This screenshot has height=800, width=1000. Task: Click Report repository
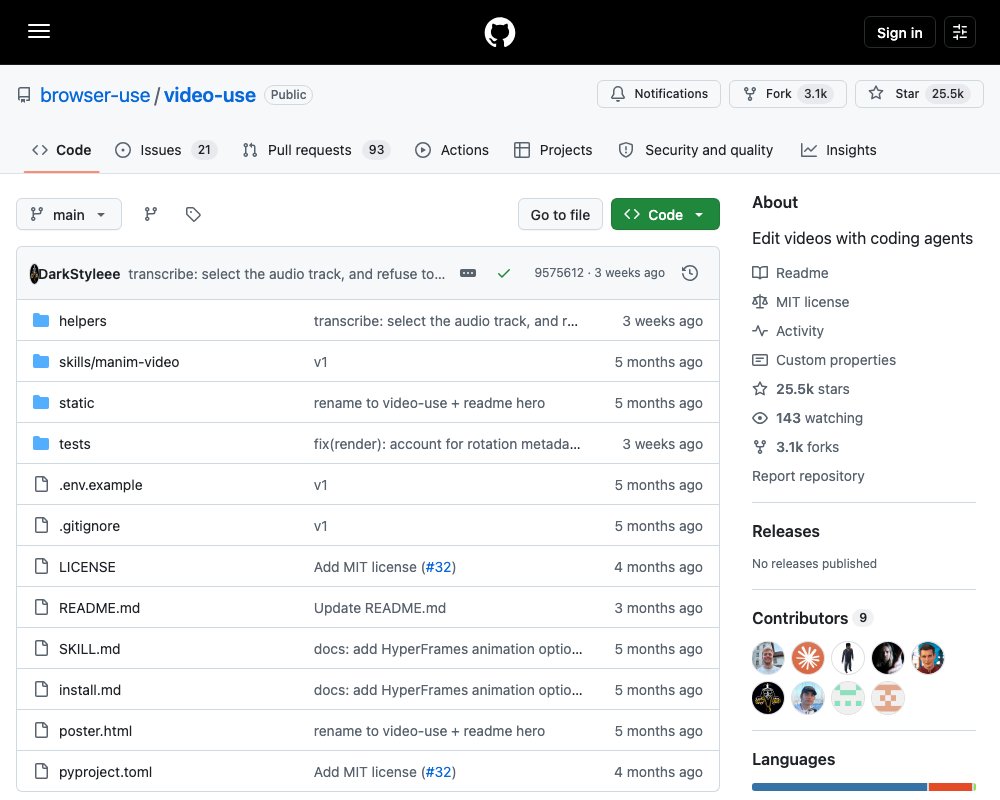[x=808, y=476]
